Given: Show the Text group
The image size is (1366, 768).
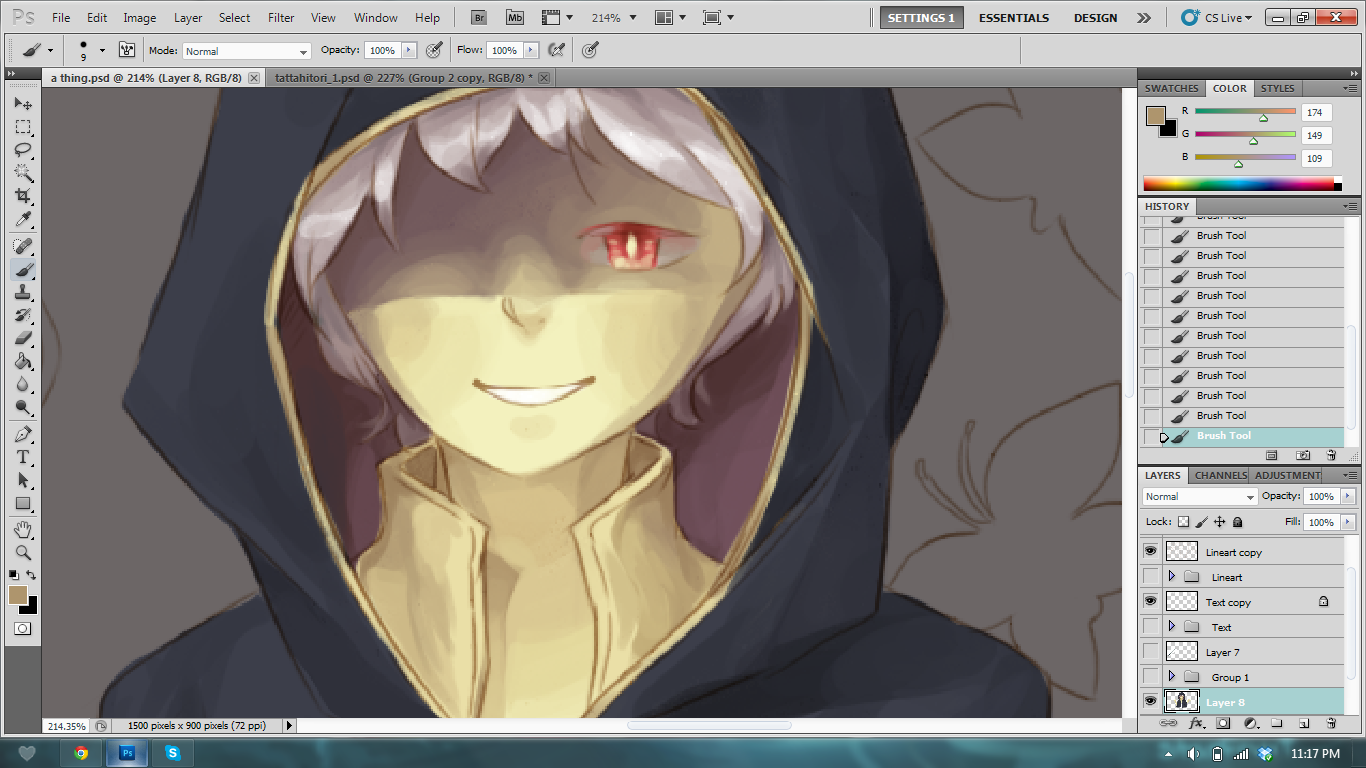Looking at the screenshot, I should pos(1151,626).
